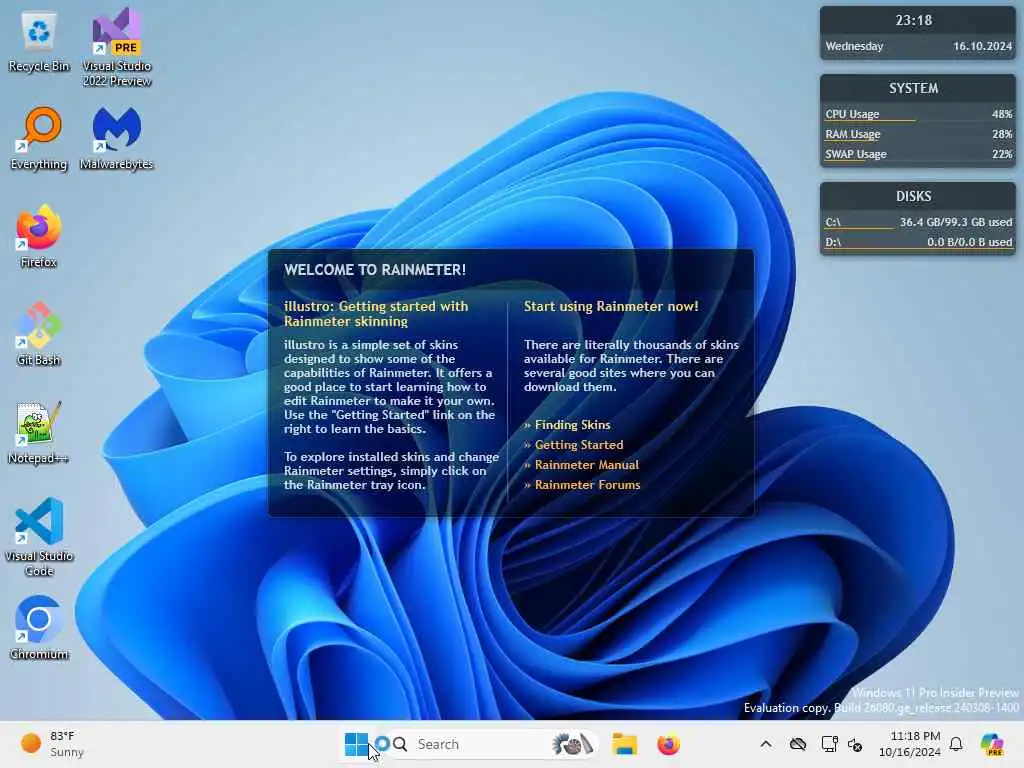1024x768 pixels.
Task: Open the Rainmeter Forums link
Action: point(588,485)
